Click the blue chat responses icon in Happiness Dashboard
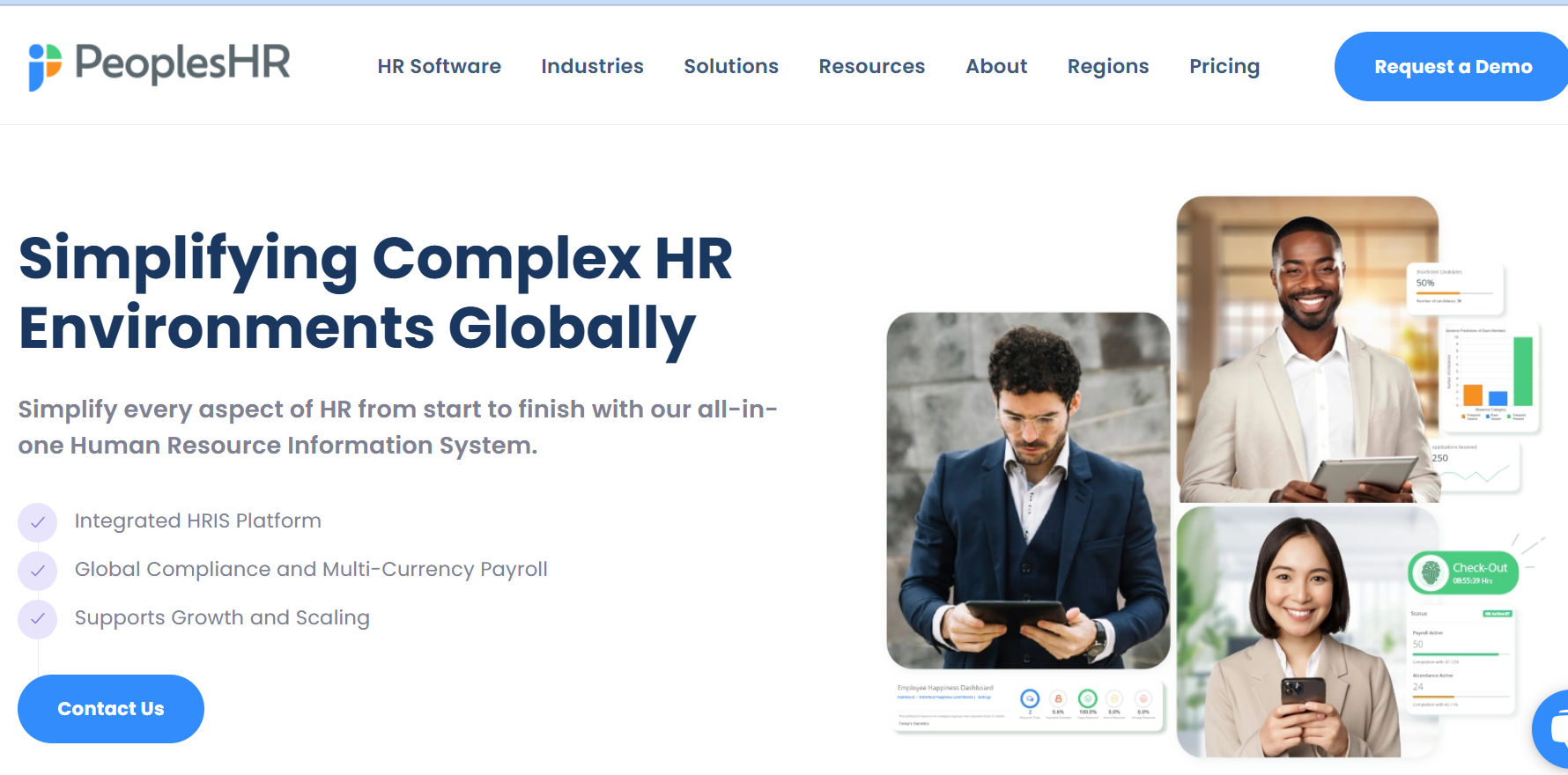1568x775 pixels. click(x=1030, y=698)
